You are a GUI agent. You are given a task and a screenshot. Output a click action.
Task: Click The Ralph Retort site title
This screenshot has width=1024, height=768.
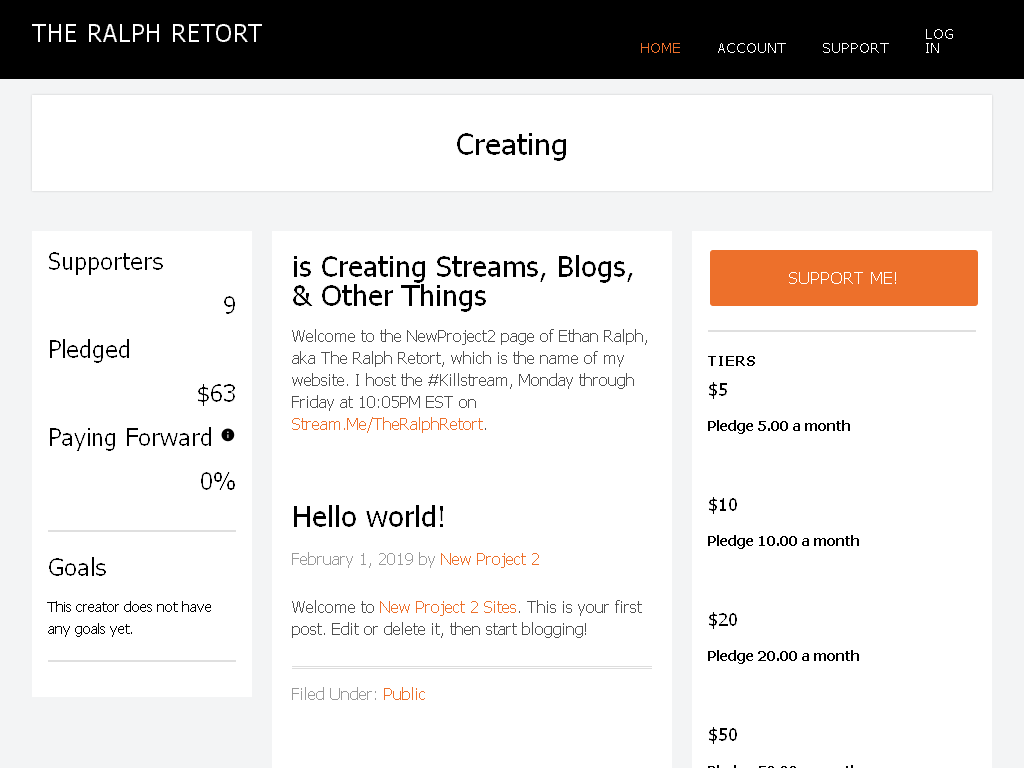point(147,34)
